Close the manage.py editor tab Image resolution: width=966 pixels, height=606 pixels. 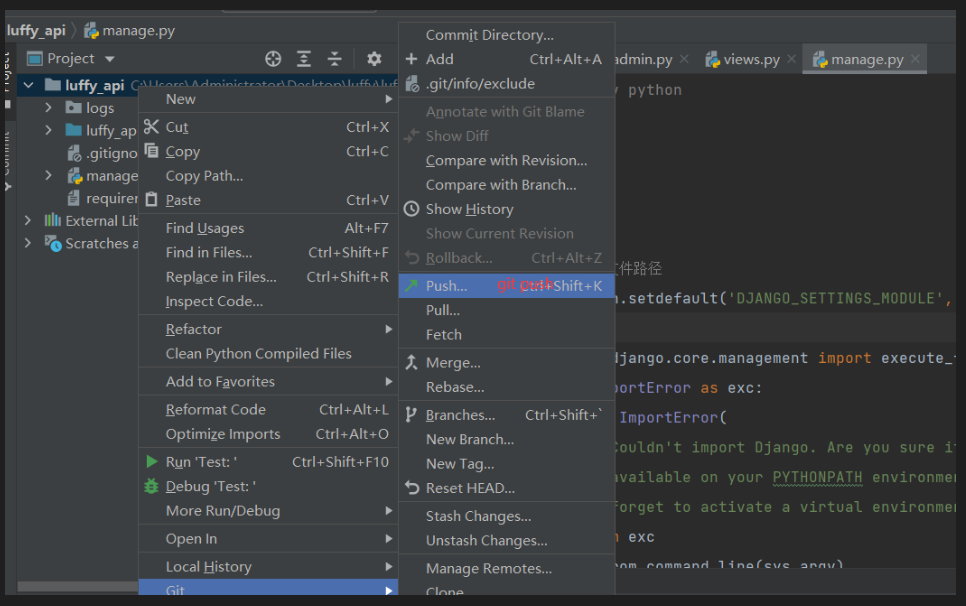[x=915, y=59]
